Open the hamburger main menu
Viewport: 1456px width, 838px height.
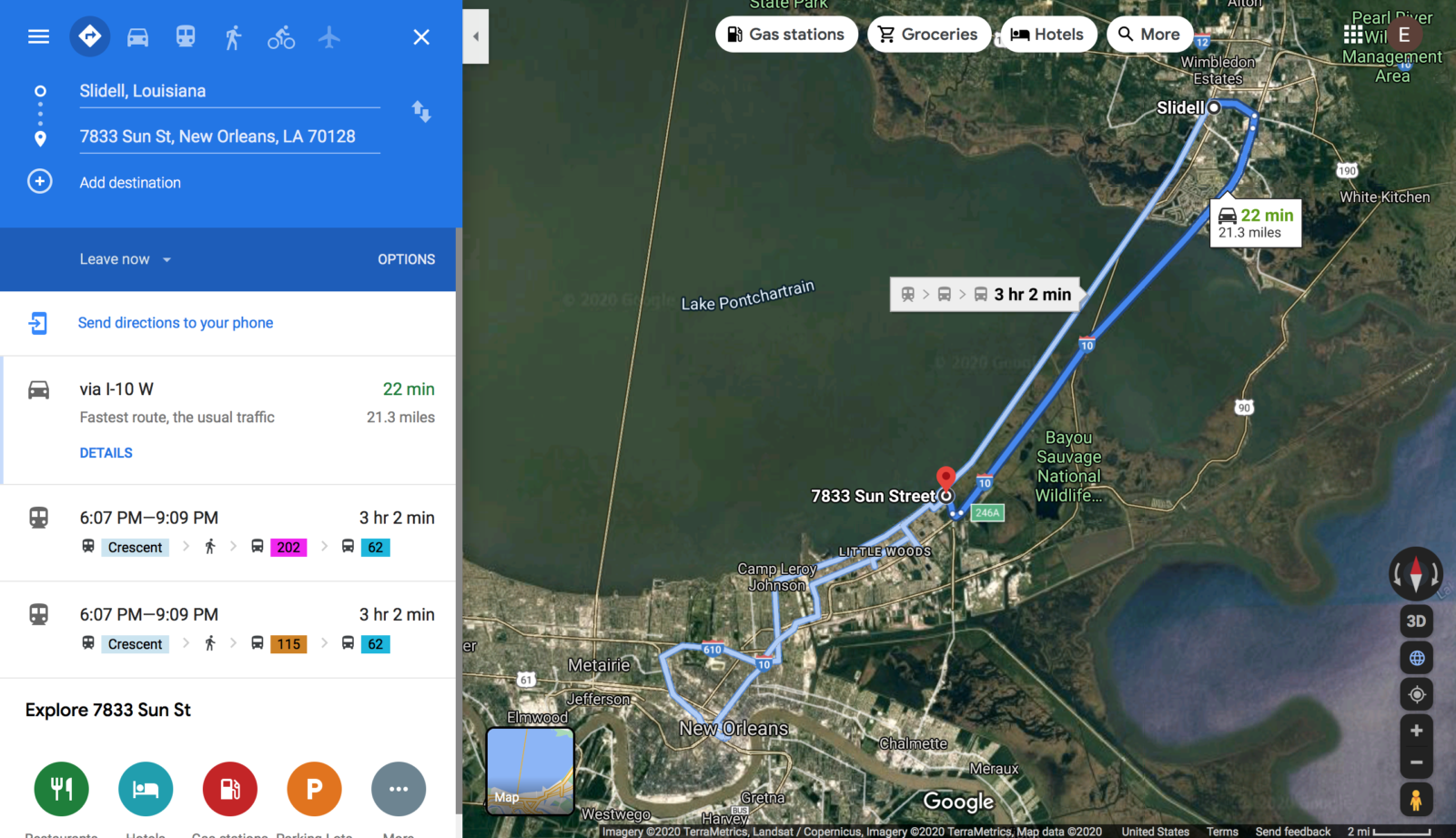pyautogui.click(x=38, y=36)
